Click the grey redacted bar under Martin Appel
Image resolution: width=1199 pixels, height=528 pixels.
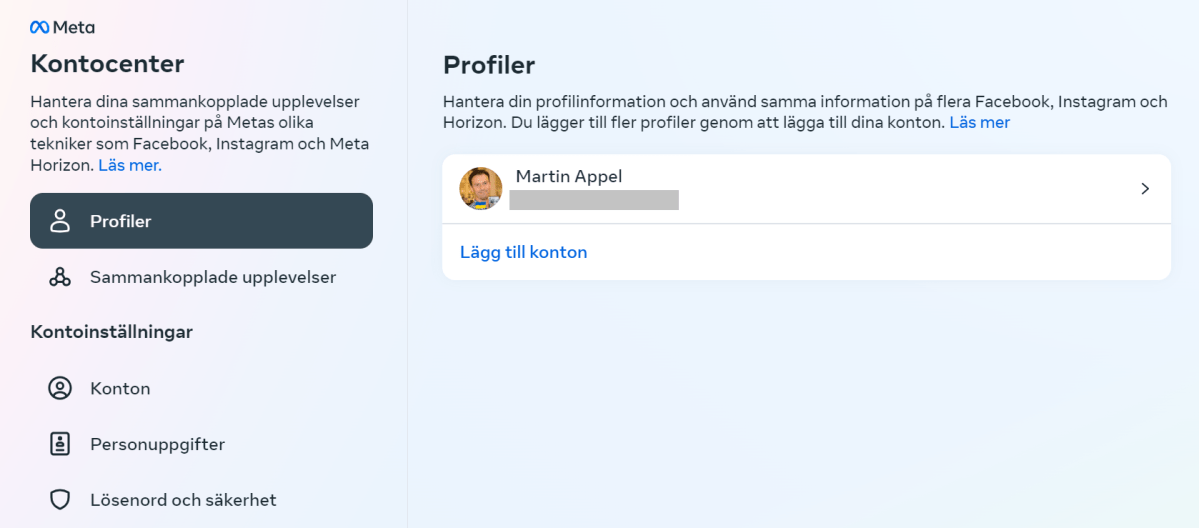(x=594, y=200)
